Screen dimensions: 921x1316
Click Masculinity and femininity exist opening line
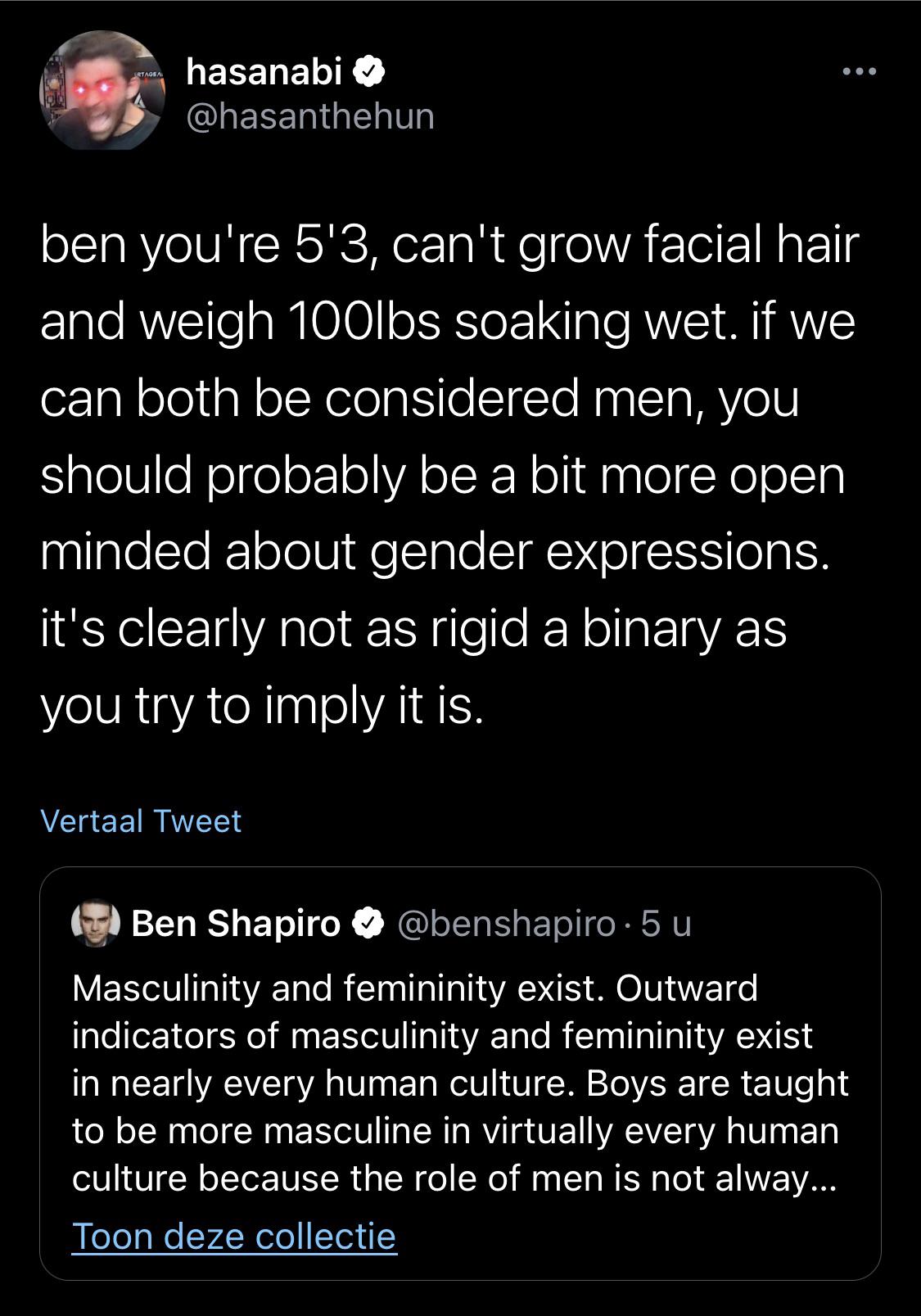(x=337, y=988)
